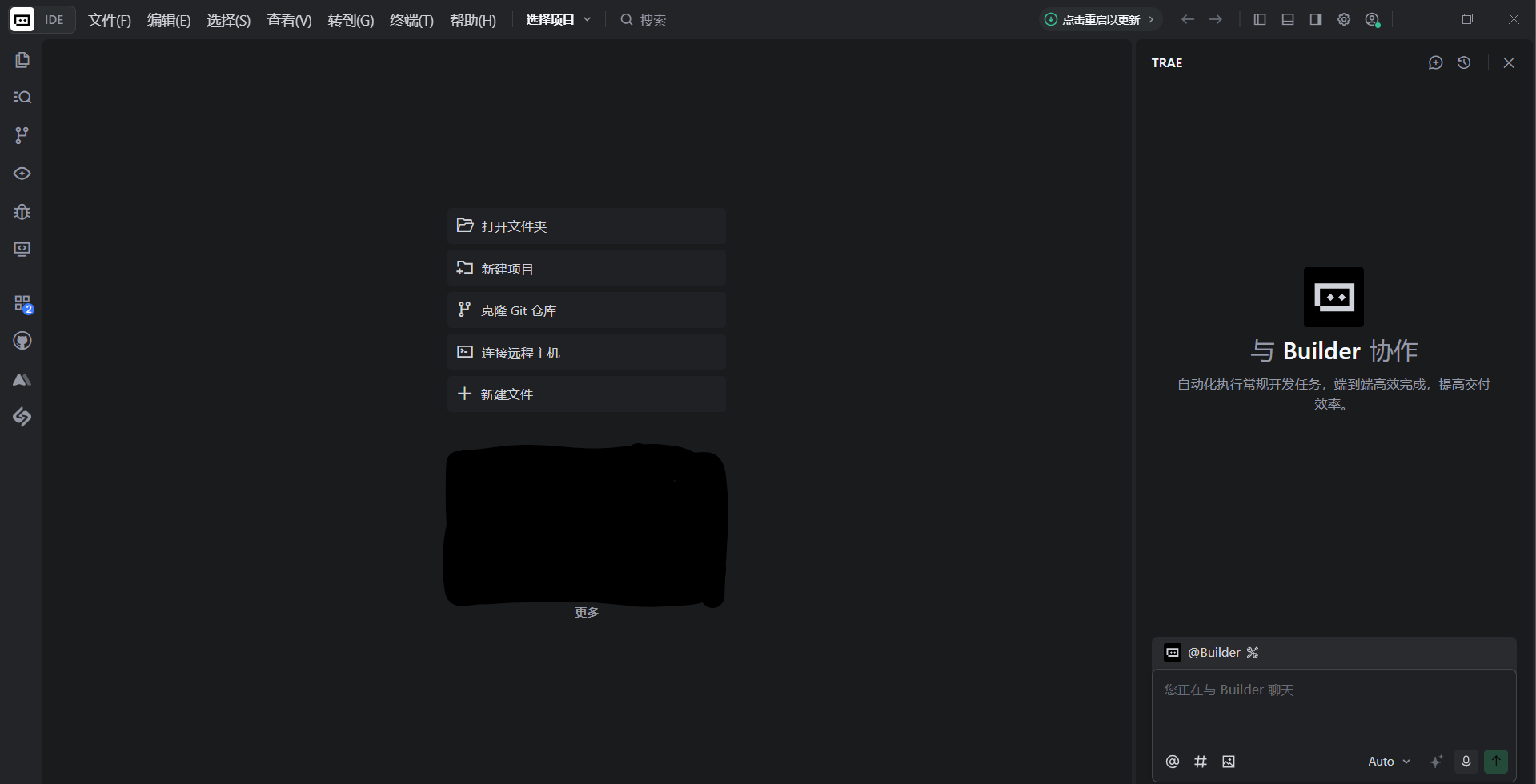Open the Extensions icon with badge
Image resolution: width=1536 pixels, height=784 pixels.
click(x=22, y=304)
